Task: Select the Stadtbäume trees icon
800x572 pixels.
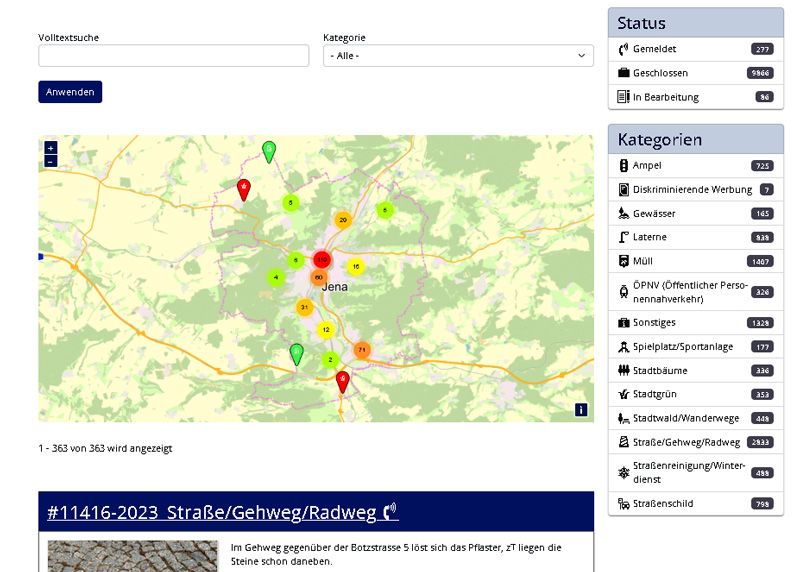Action: 623,370
